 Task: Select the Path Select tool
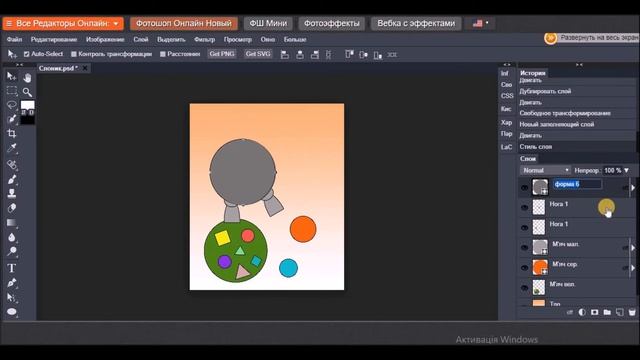[11, 298]
